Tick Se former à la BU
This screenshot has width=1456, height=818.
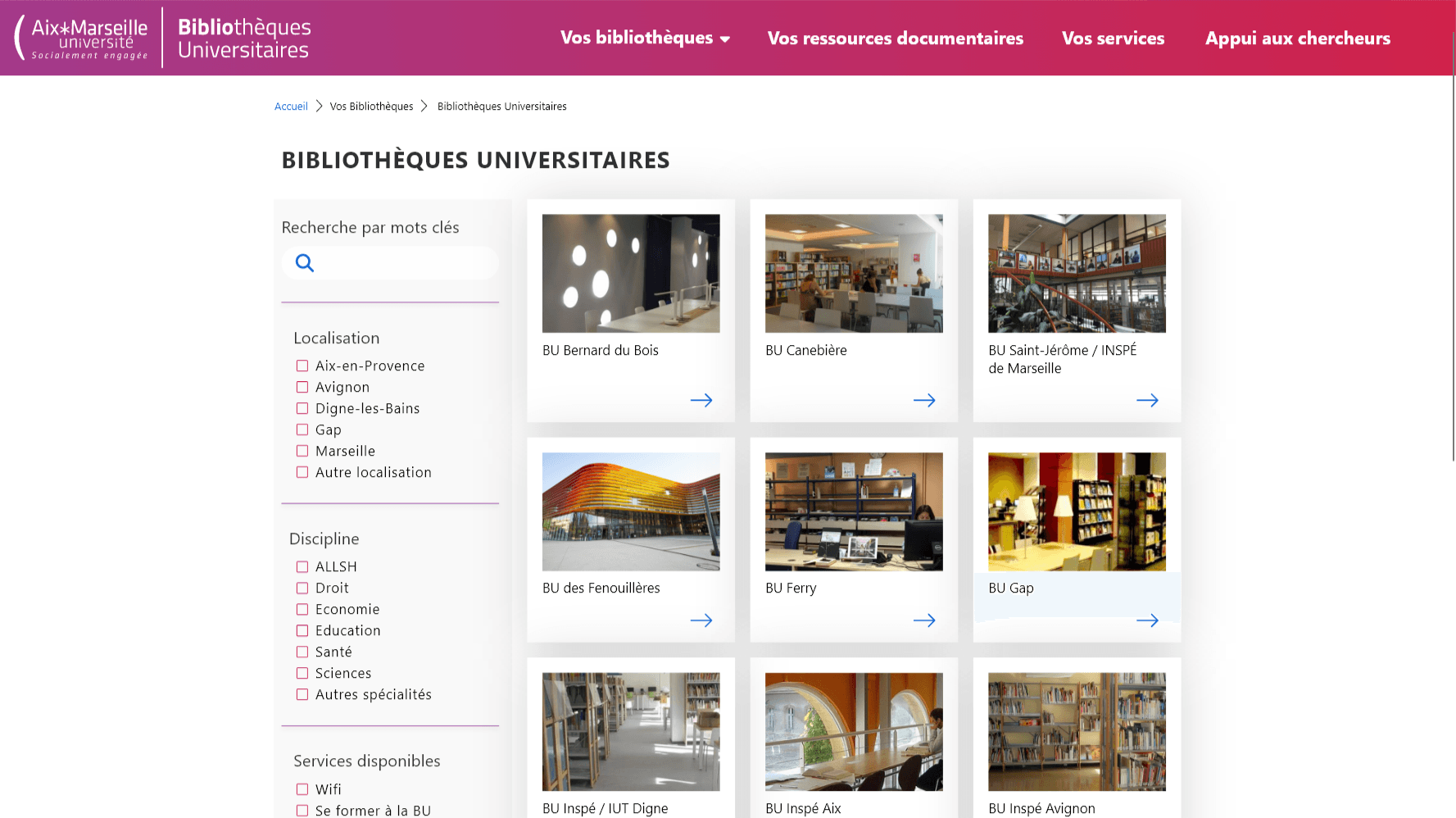click(x=302, y=811)
